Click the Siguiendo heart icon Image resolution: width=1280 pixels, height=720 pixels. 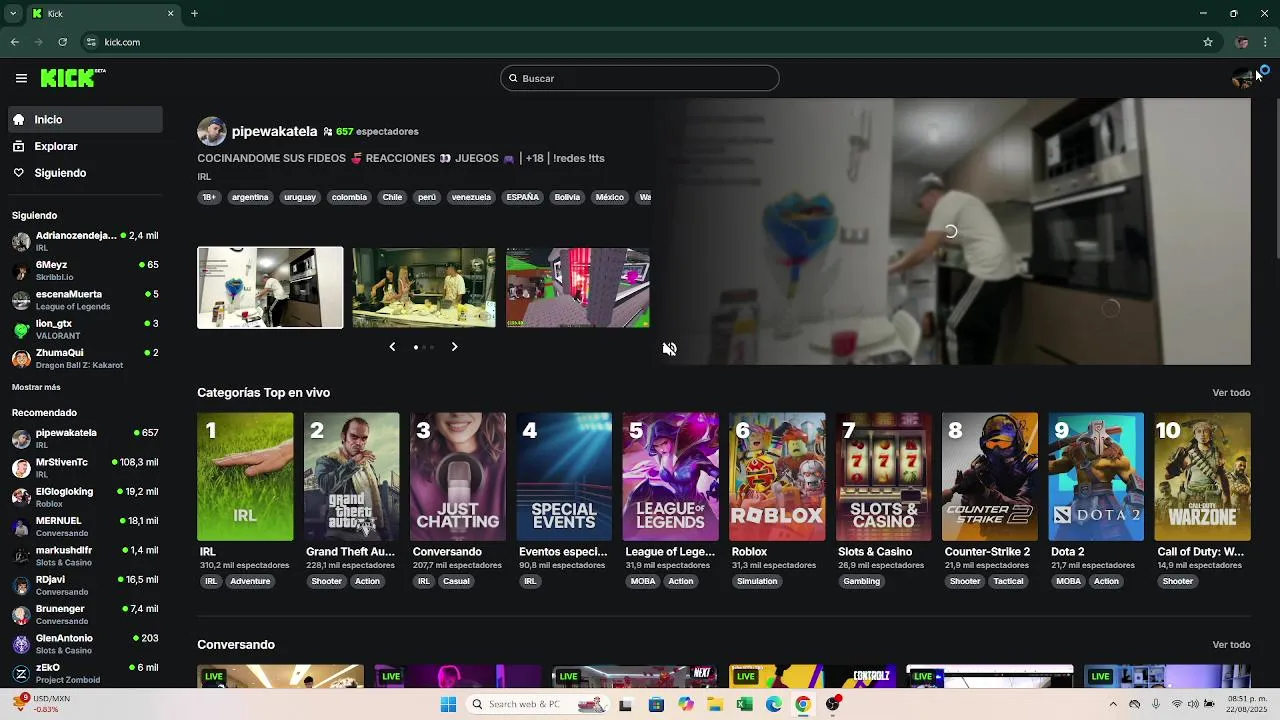(19, 173)
